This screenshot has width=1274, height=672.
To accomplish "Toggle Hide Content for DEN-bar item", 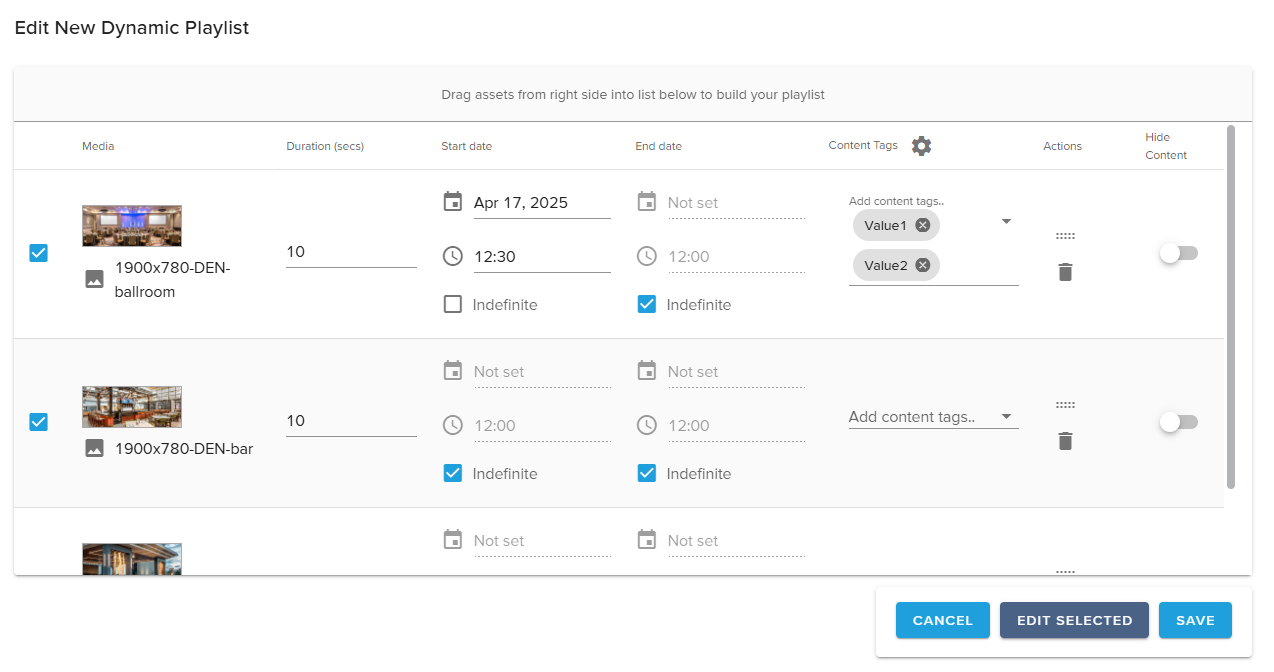I will coord(1178,422).
